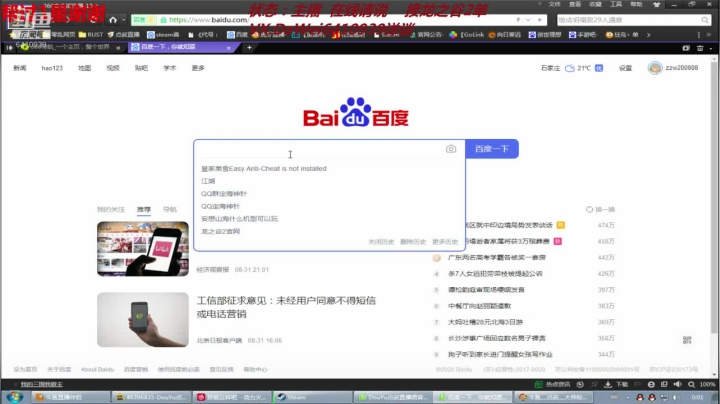Close the 百度一下 tab
The height and width of the screenshot is (404, 720).
pos(229,47)
